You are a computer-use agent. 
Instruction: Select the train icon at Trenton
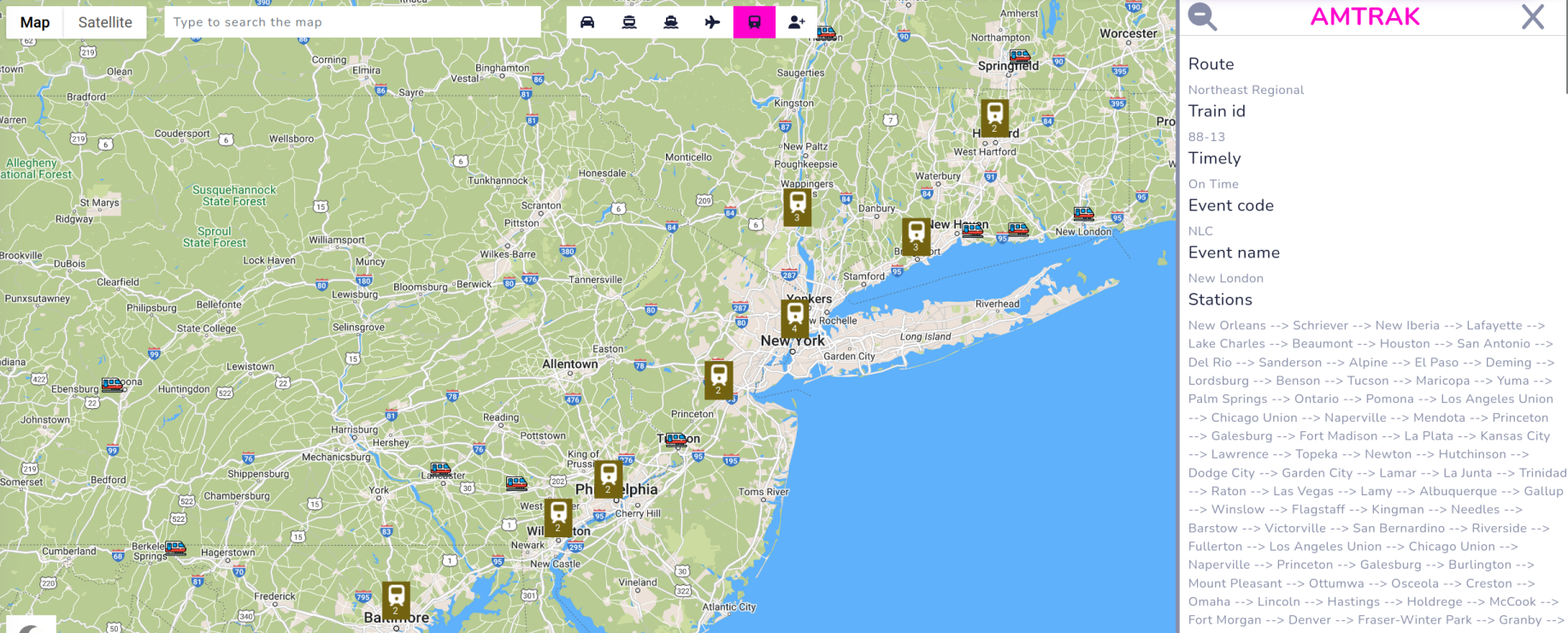click(676, 441)
